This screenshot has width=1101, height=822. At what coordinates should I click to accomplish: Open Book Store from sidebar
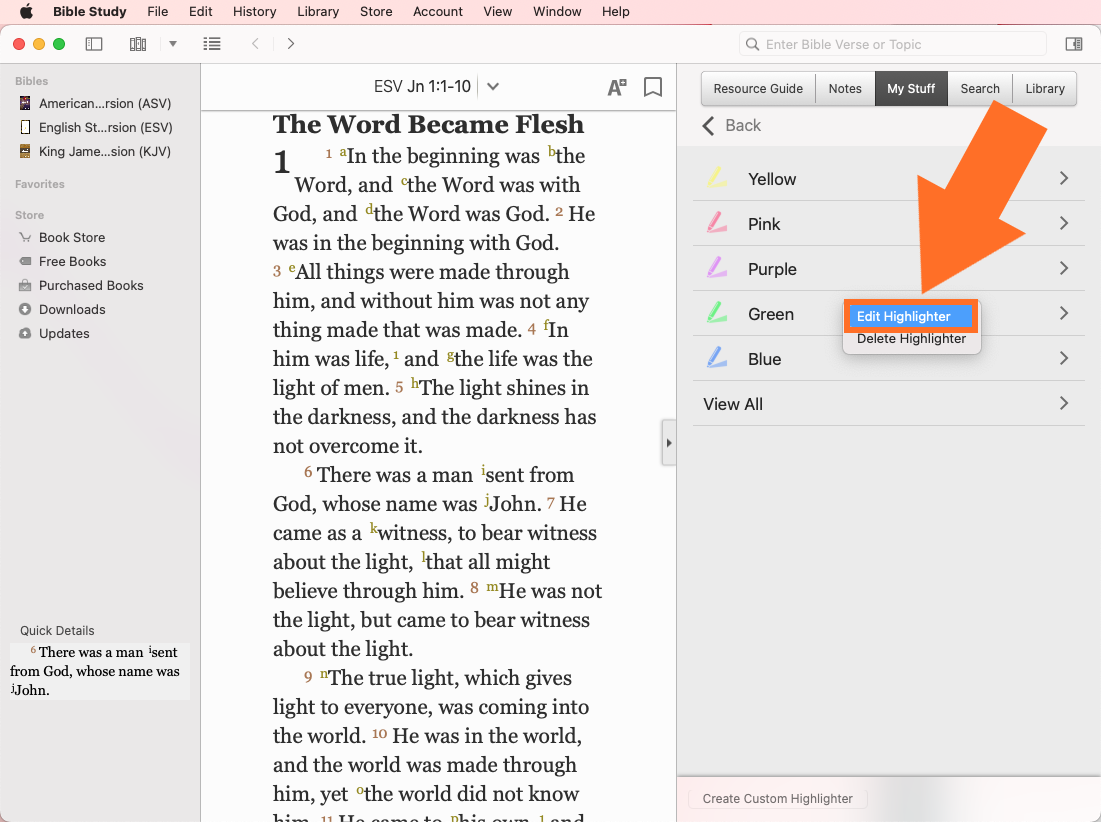click(71, 237)
